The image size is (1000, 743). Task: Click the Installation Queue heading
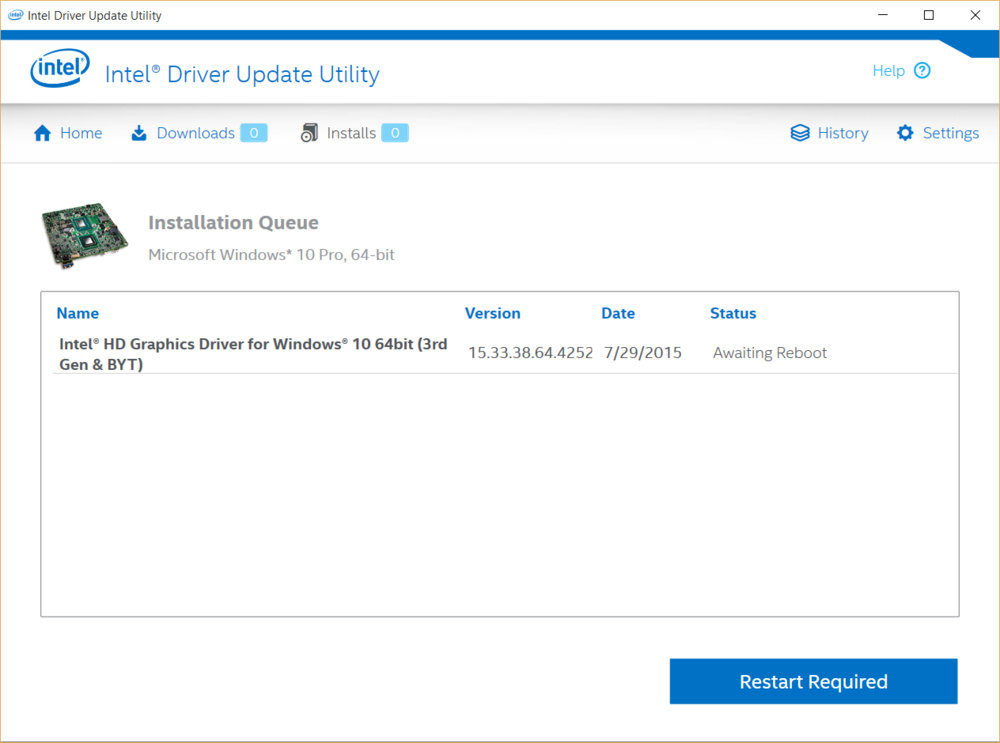tap(233, 223)
